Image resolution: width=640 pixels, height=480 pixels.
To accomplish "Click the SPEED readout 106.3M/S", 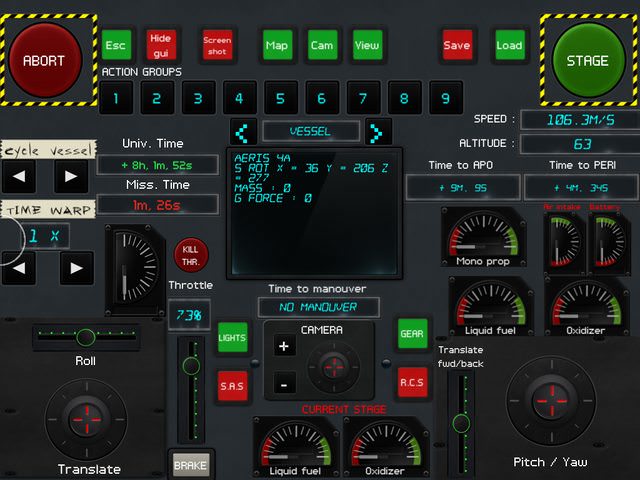I will click(581, 120).
